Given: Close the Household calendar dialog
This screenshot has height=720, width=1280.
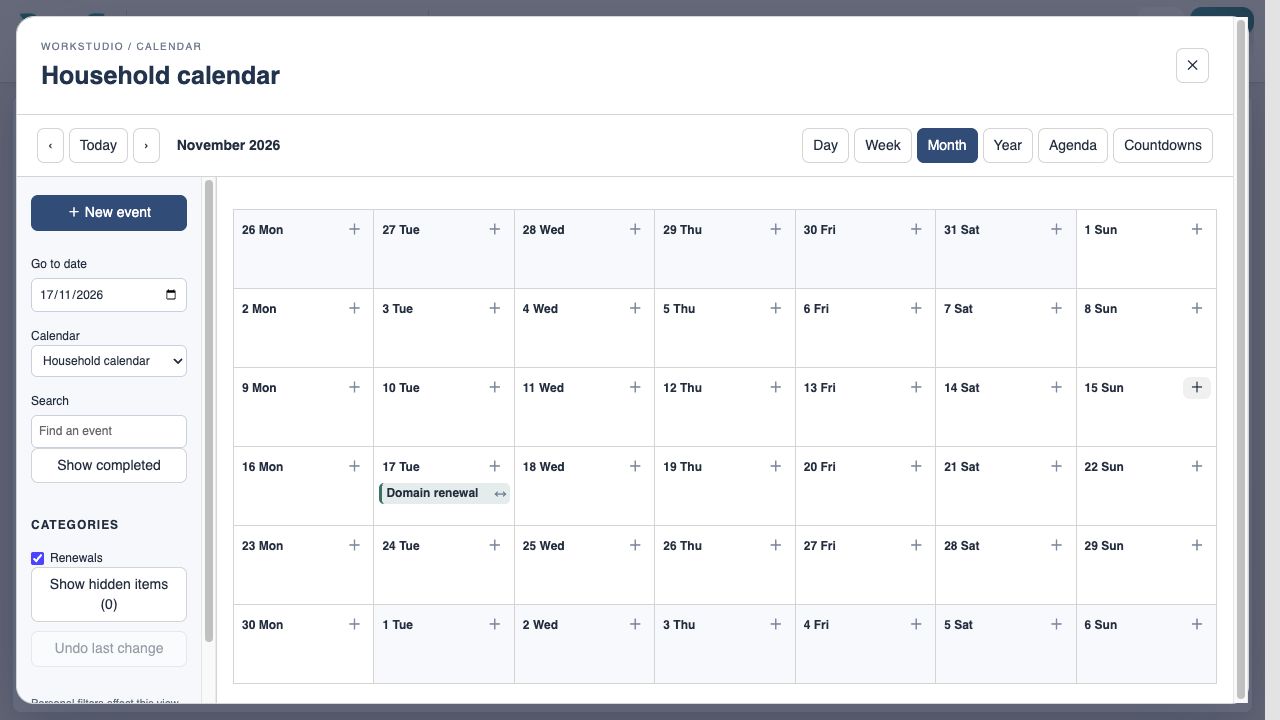Looking at the screenshot, I should pyautogui.click(x=1192, y=65).
